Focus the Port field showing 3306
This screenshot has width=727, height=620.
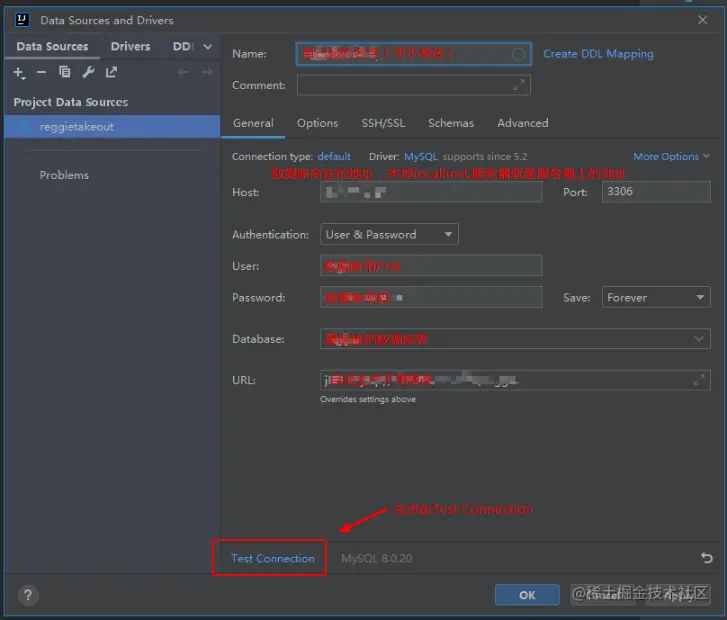coord(656,192)
